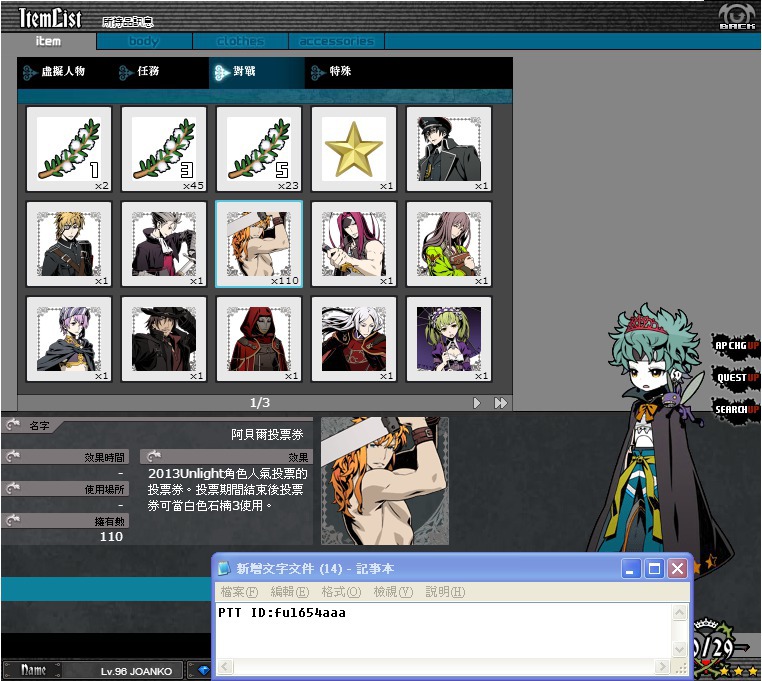The width and height of the screenshot is (762, 681).
Task: Click the 1/3 page indicator
Action: tap(260, 402)
